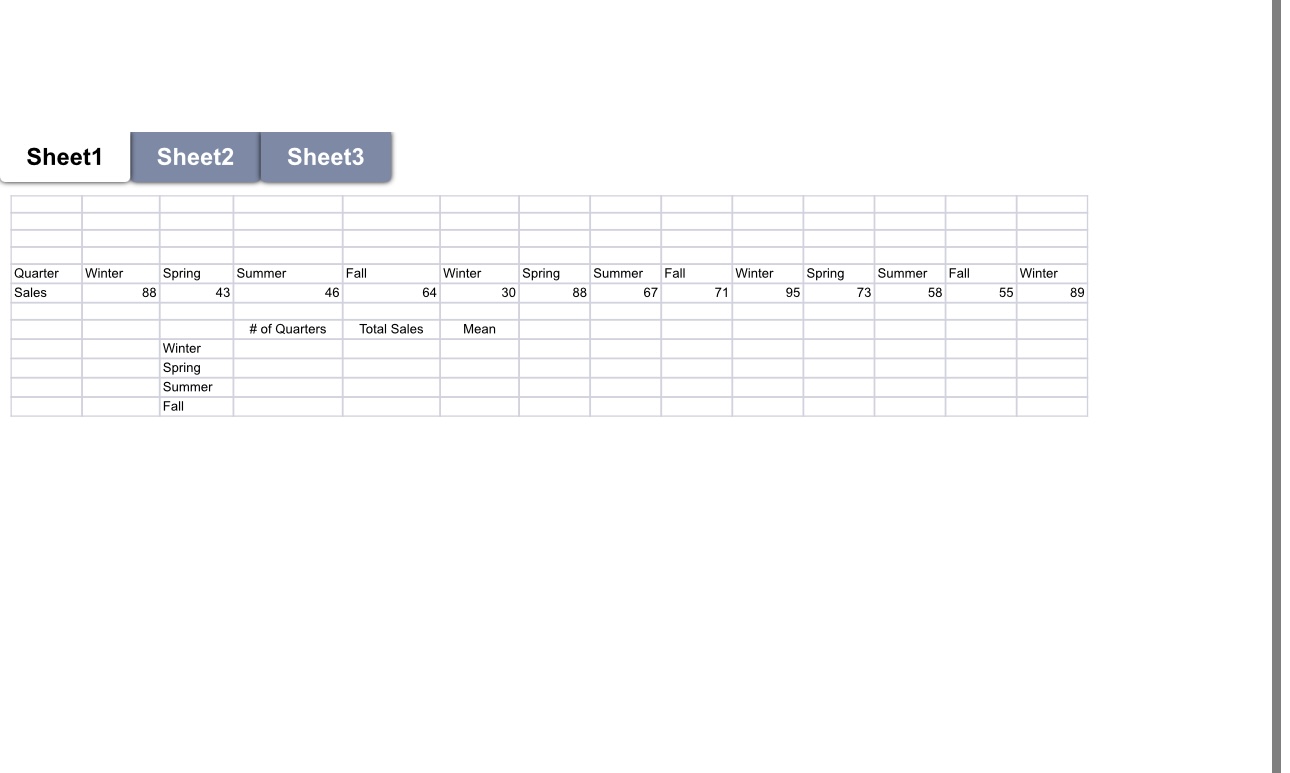Image resolution: width=1290 pixels, height=773 pixels.
Task: Click the Total Sales header cell
Action: pyautogui.click(x=391, y=328)
